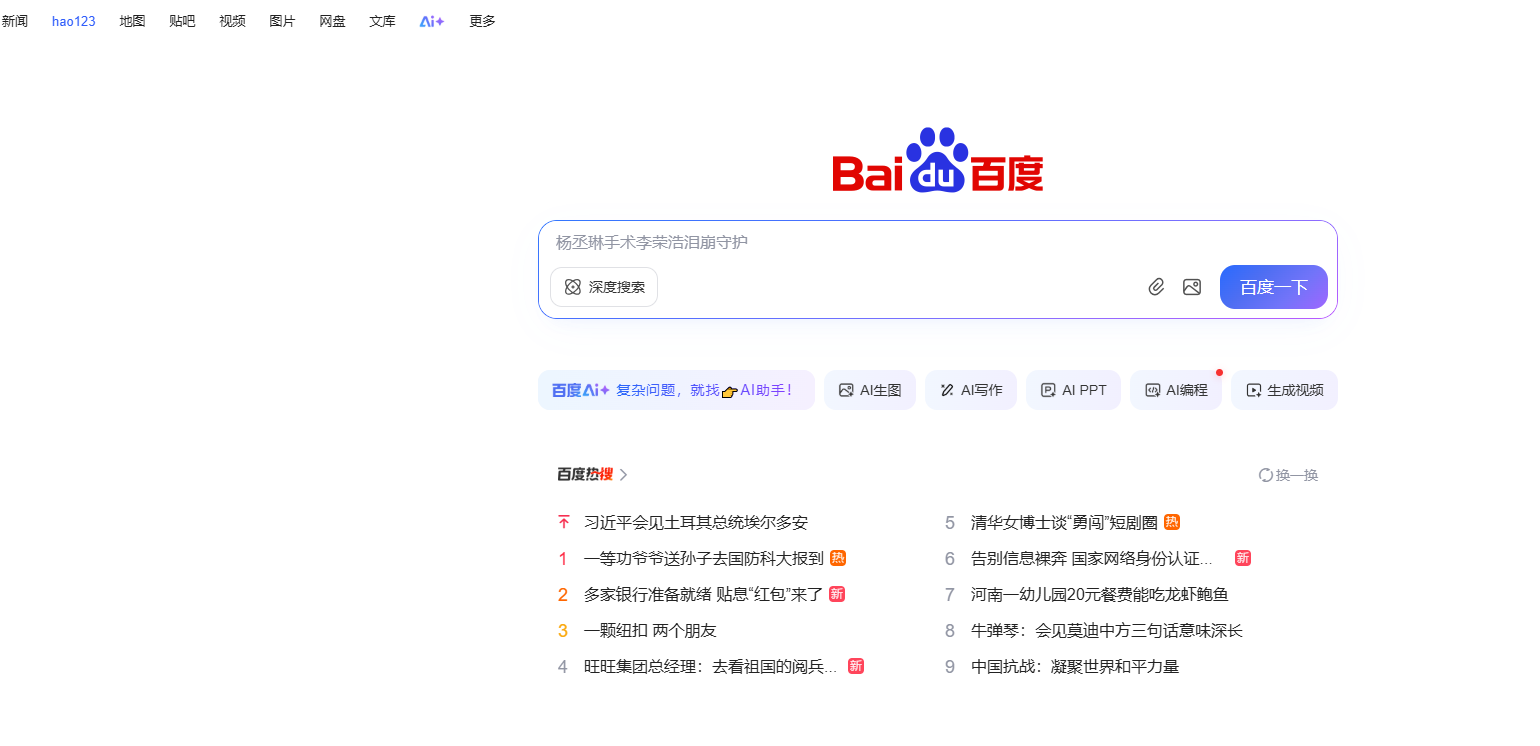Open 网盘 in the top navigation

click(x=332, y=21)
